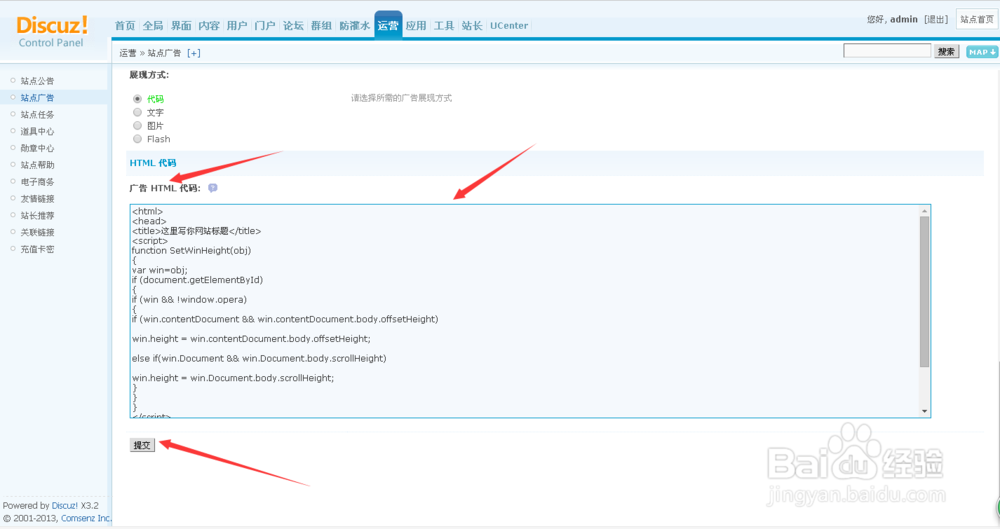The width and height of the screenshot is (1000, 529).
Task: Select the 代码 display method radio
Action: click(x=137, y=99)
